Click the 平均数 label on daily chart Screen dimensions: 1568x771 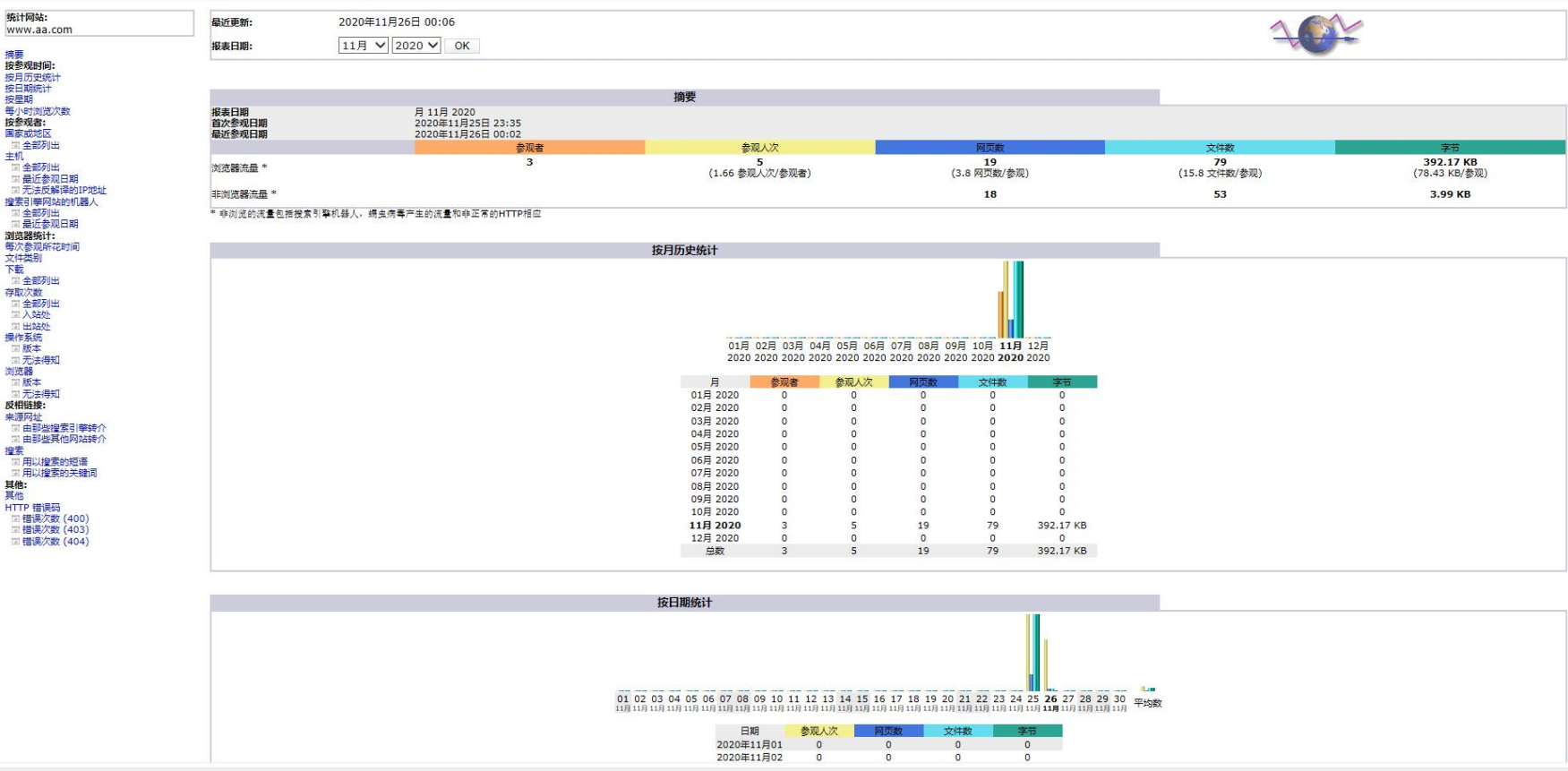(1148, 704)
